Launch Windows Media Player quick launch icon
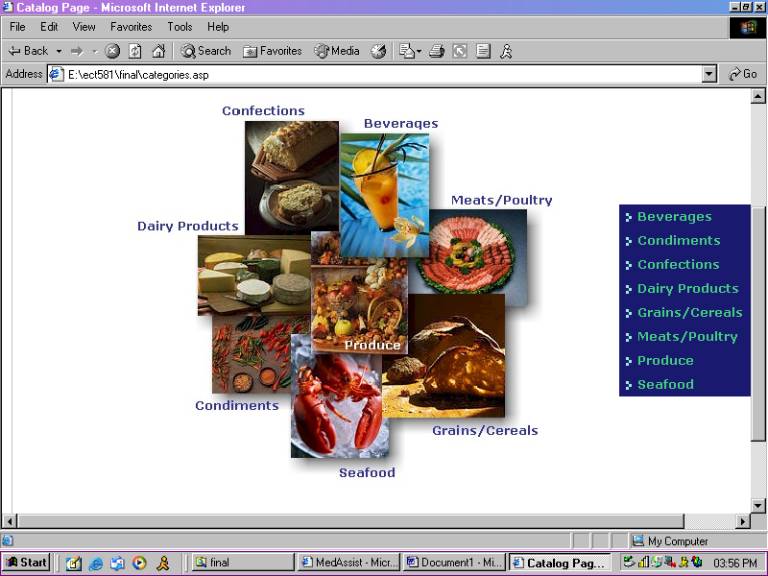The height and width of the screenshot is (576, 768). point(140,563)
